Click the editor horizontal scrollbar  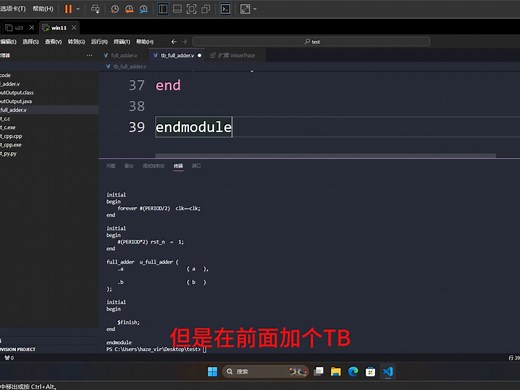coord(325,155)
